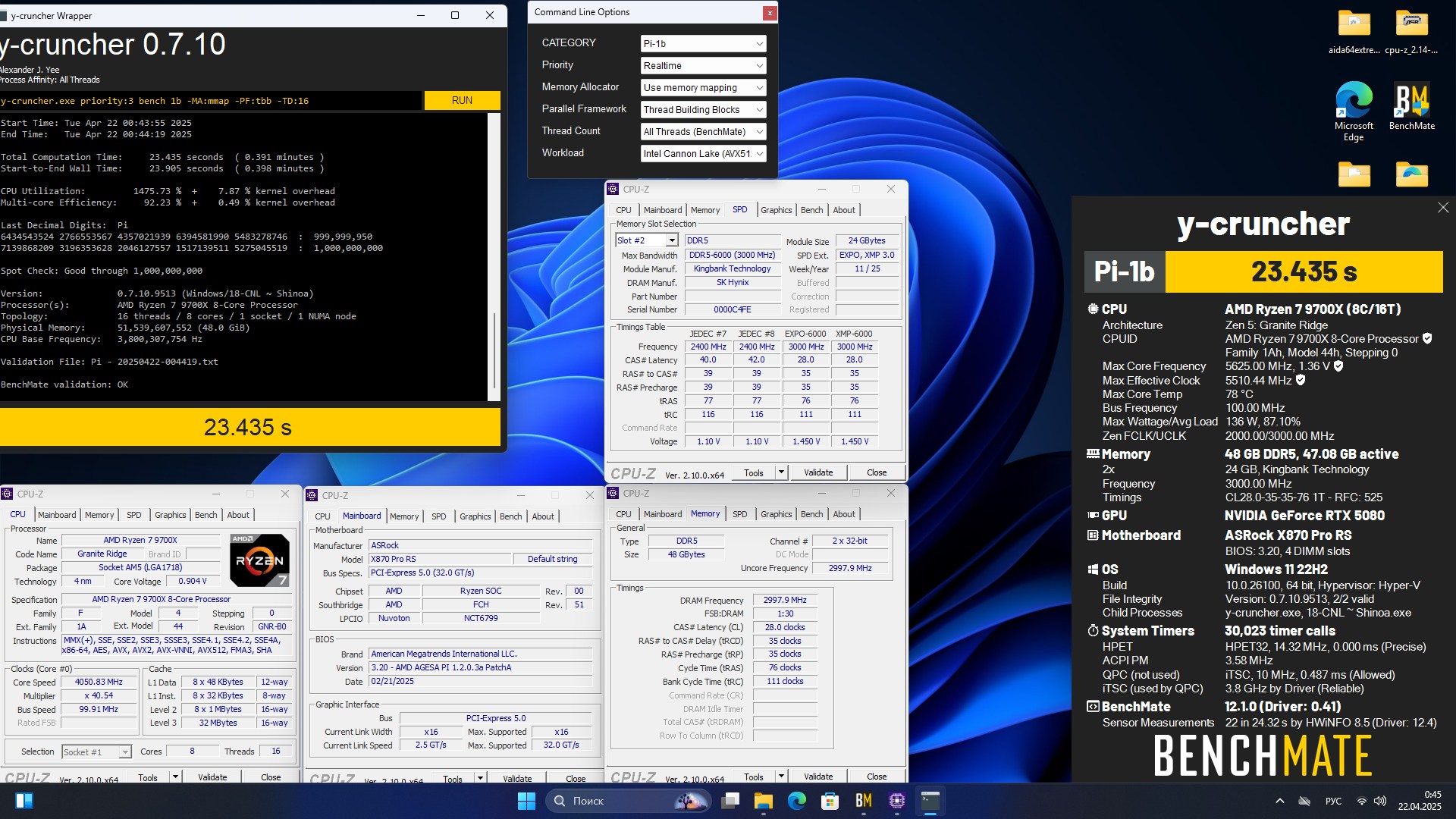Open Task View in taskbar
Image resolution: width=1456 pixels, height=819 pixels.
coord(730,801)
